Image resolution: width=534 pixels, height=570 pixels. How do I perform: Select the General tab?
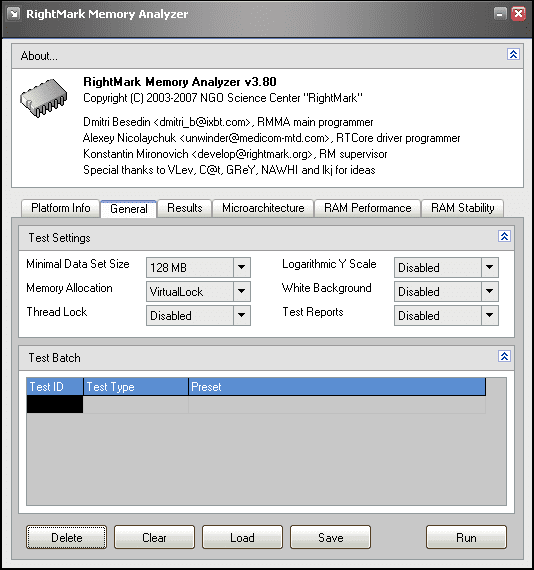(x=129, y=209)
